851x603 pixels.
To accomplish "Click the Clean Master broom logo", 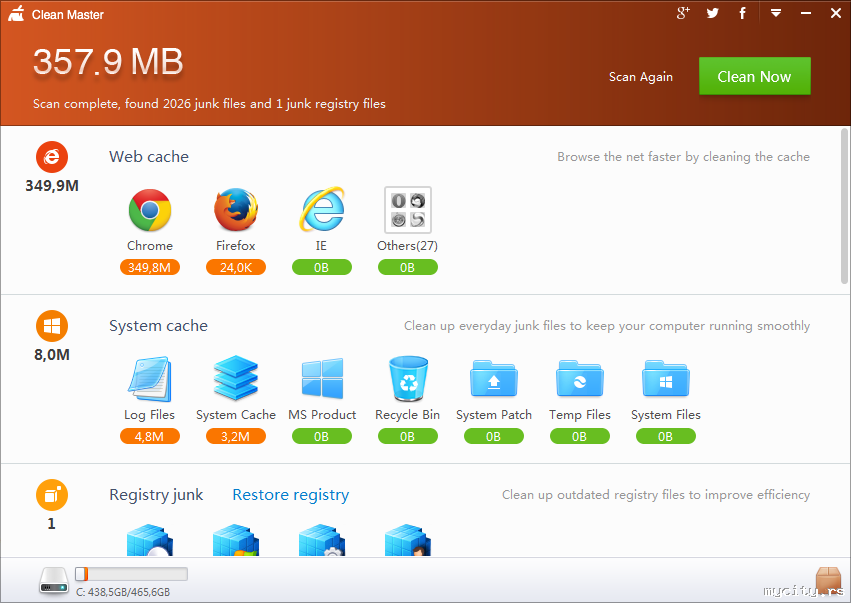I will [x=16, y=14].
